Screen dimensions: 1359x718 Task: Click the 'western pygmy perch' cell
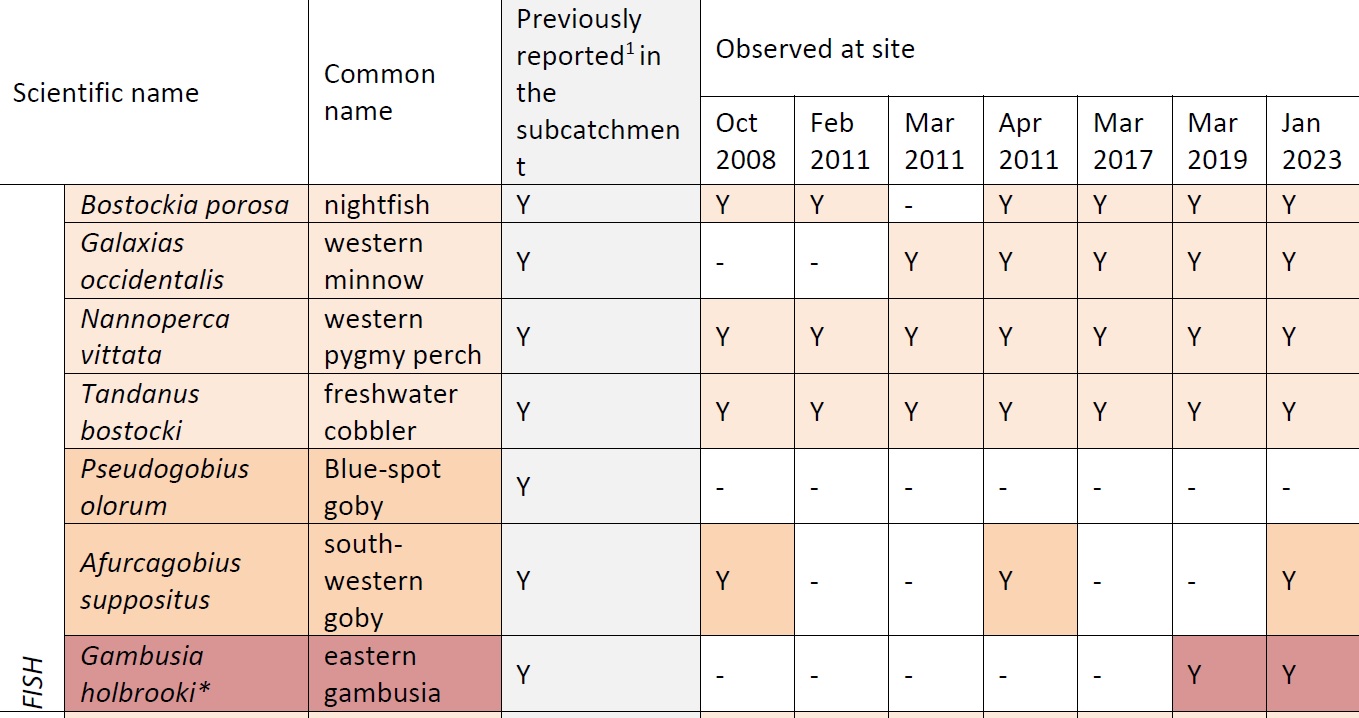[x=402, y=337]
